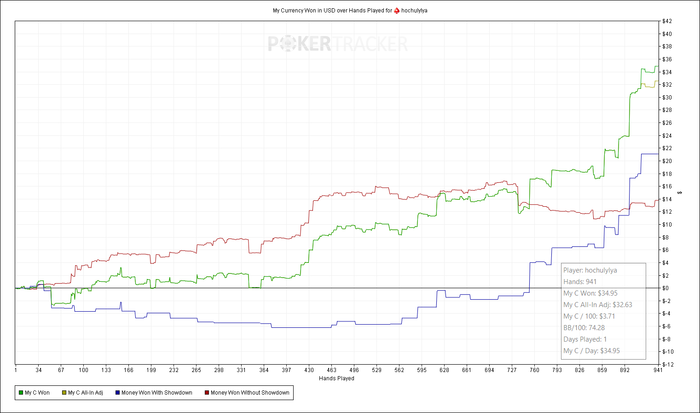Click 'Hands: 941' in the stats box
This screenshot has height=413, width=700.
pos(580,282)
